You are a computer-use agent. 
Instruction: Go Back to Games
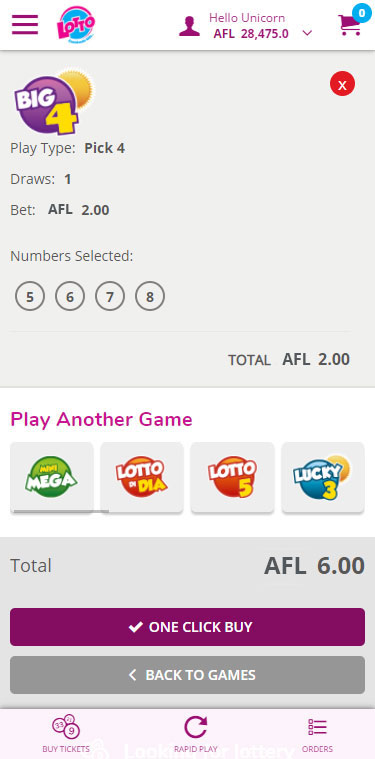187,675
